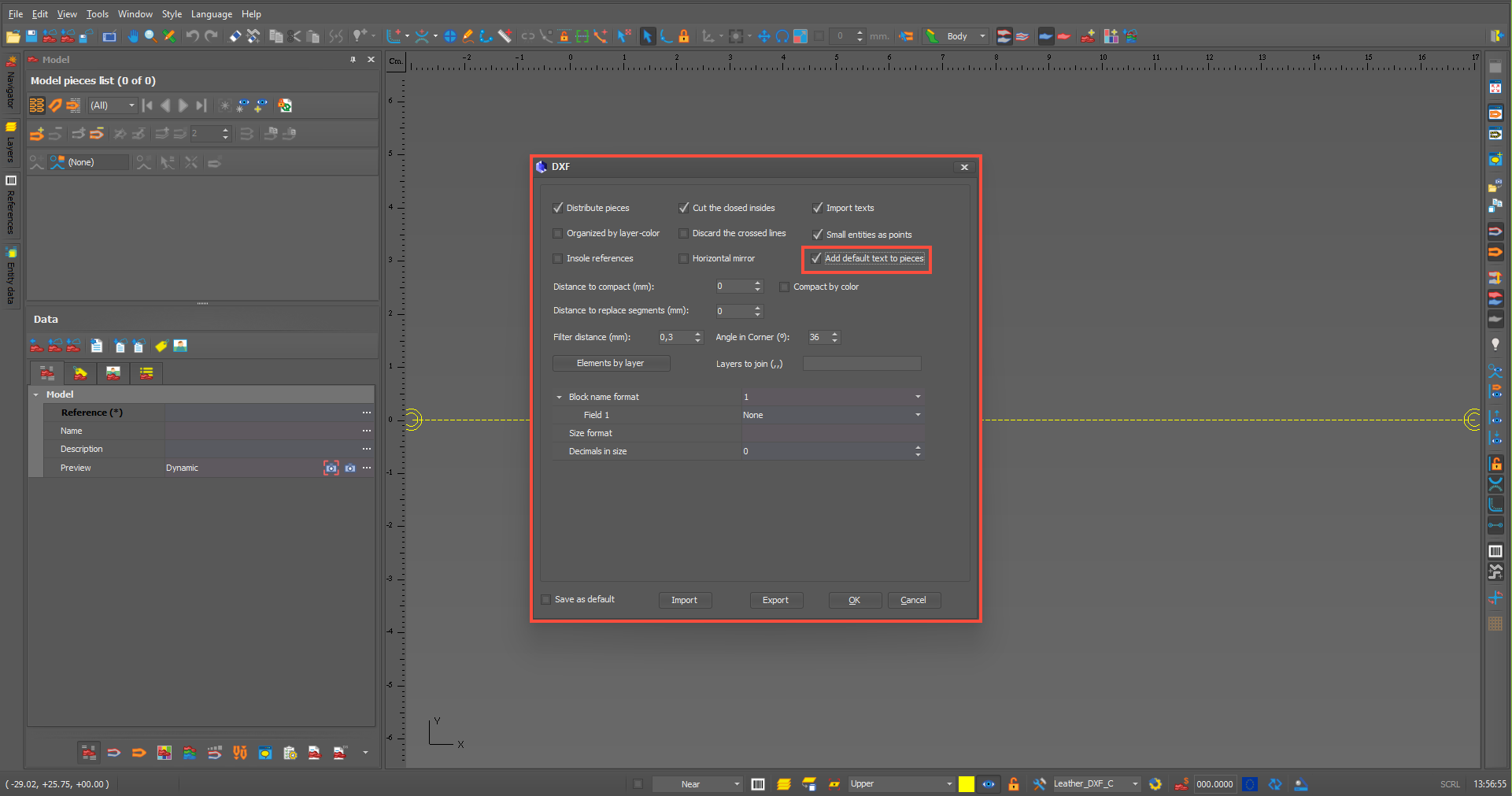Click the magnifier zoom tool
Viewport: 1512px width, 796px height.
coord(150,36)
